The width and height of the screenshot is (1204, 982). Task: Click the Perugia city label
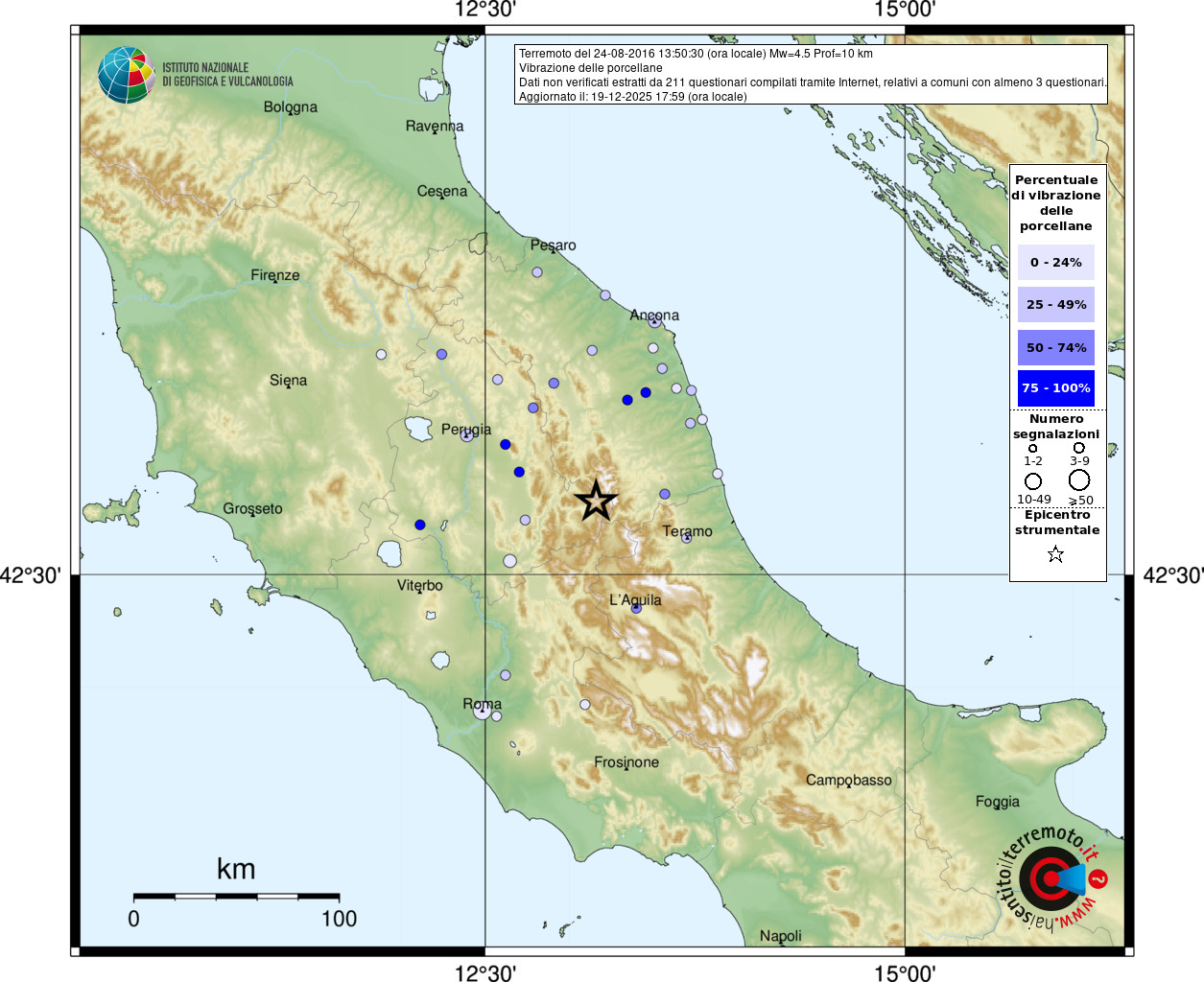[x=466, y=430]
